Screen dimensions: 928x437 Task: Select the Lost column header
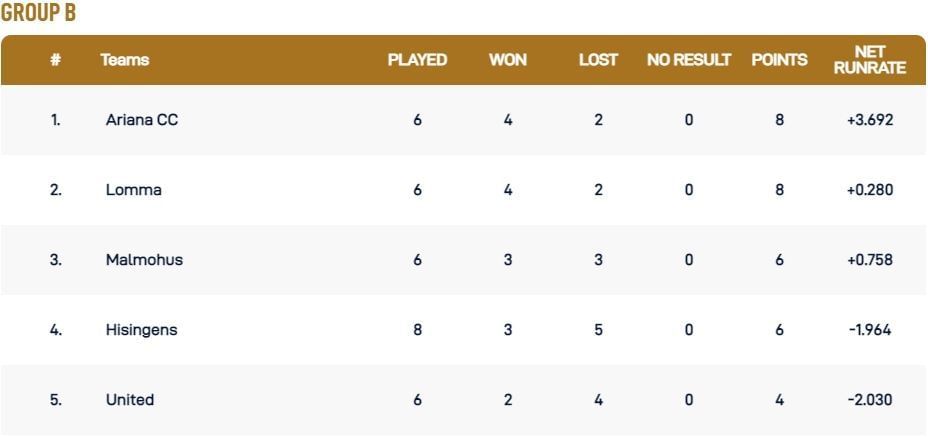pos(598,60)
